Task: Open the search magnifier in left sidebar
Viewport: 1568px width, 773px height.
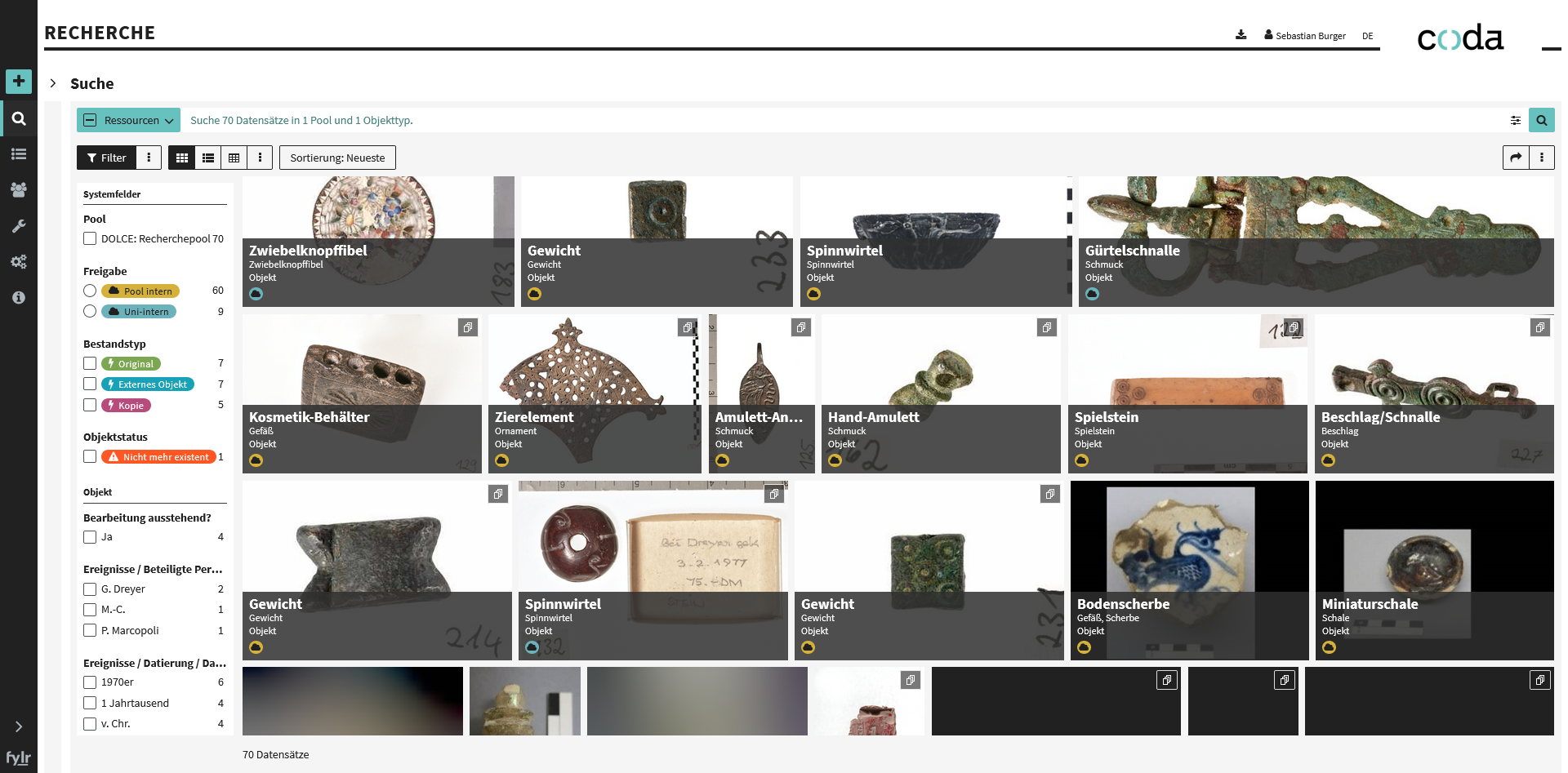Action: [18, 119]
